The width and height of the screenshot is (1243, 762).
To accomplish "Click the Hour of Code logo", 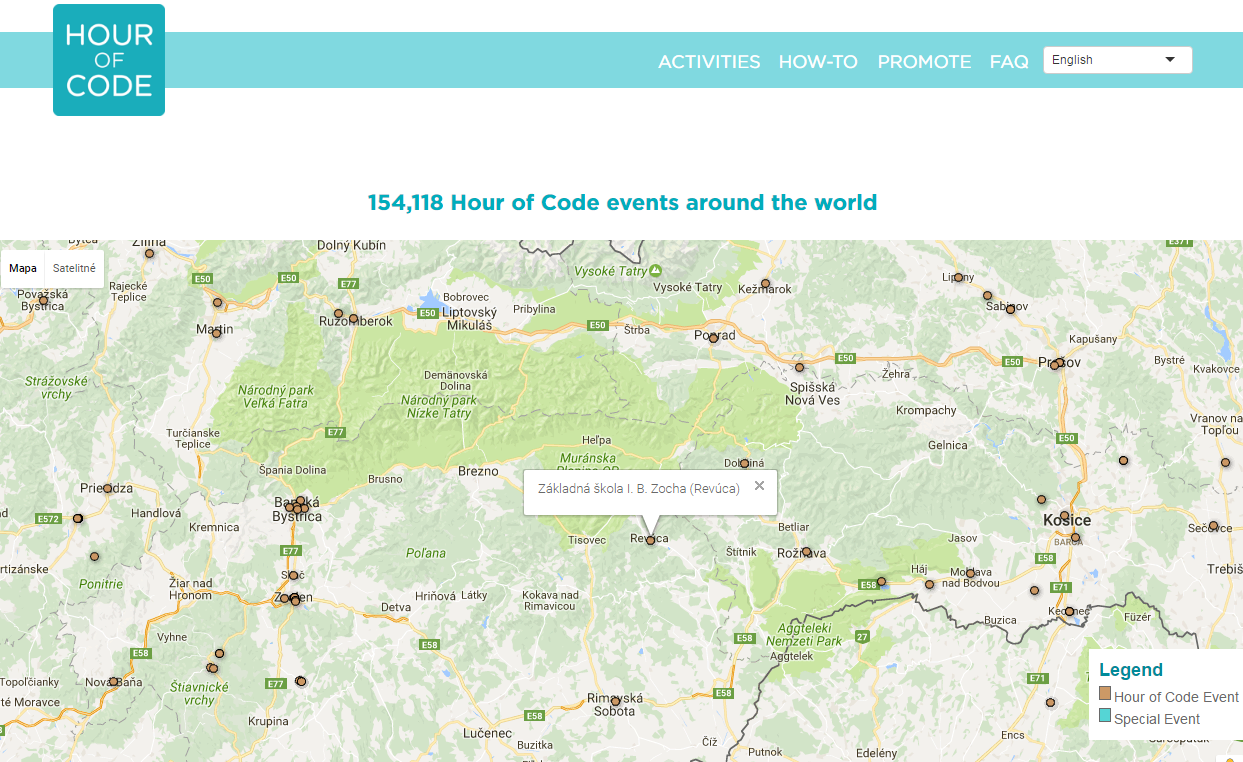I will 109,60.
